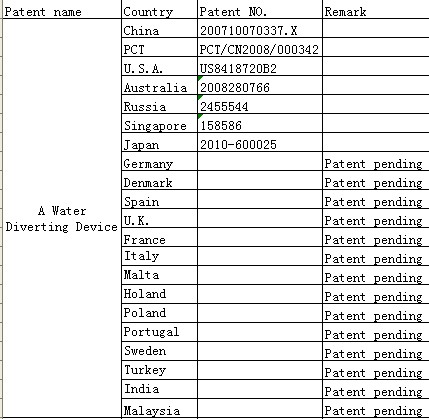Click the Germany country cell
Screen dimensions: 429x419
click(160, 161)
